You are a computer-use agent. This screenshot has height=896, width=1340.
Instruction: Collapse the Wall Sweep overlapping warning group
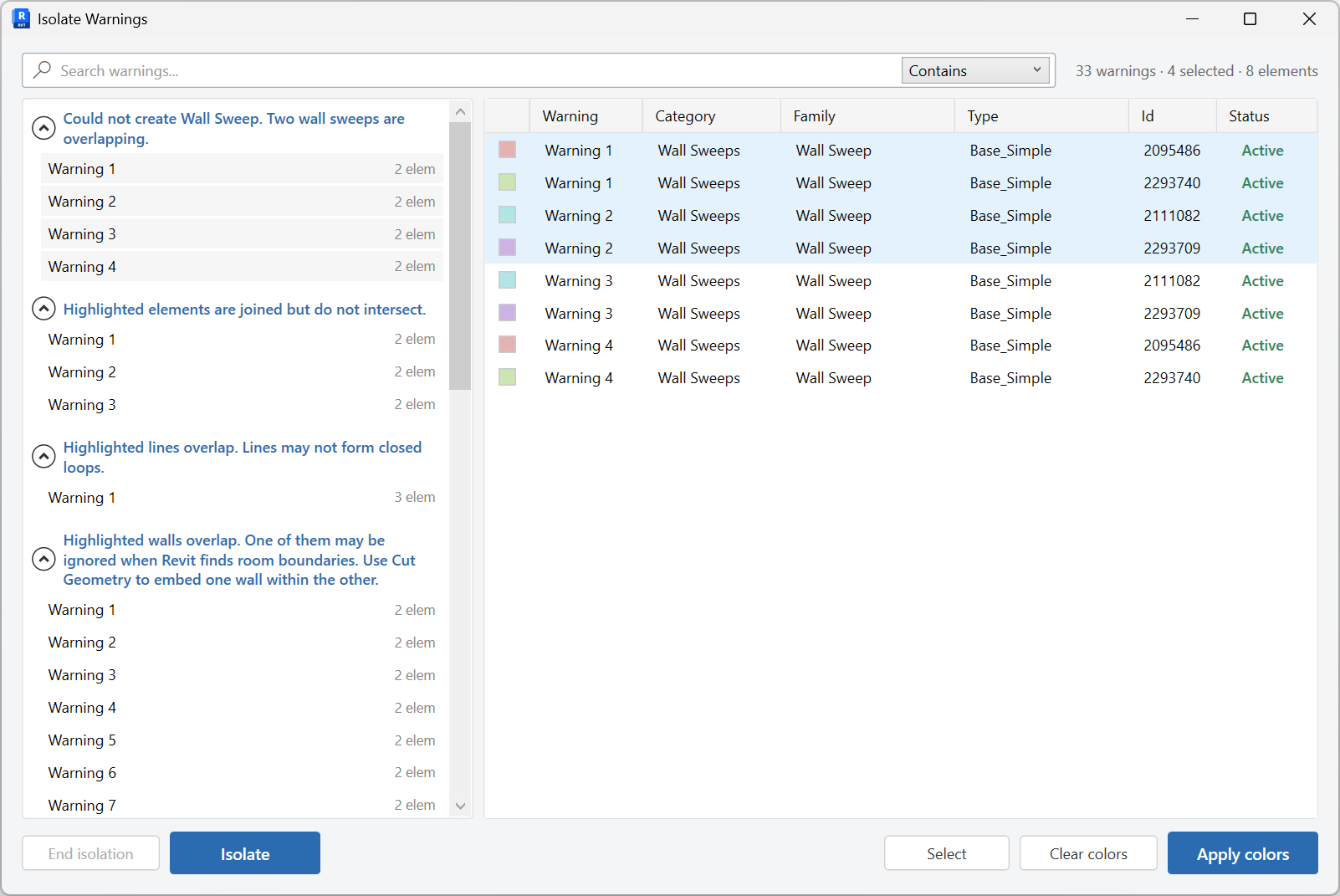[x=43, y=128]
